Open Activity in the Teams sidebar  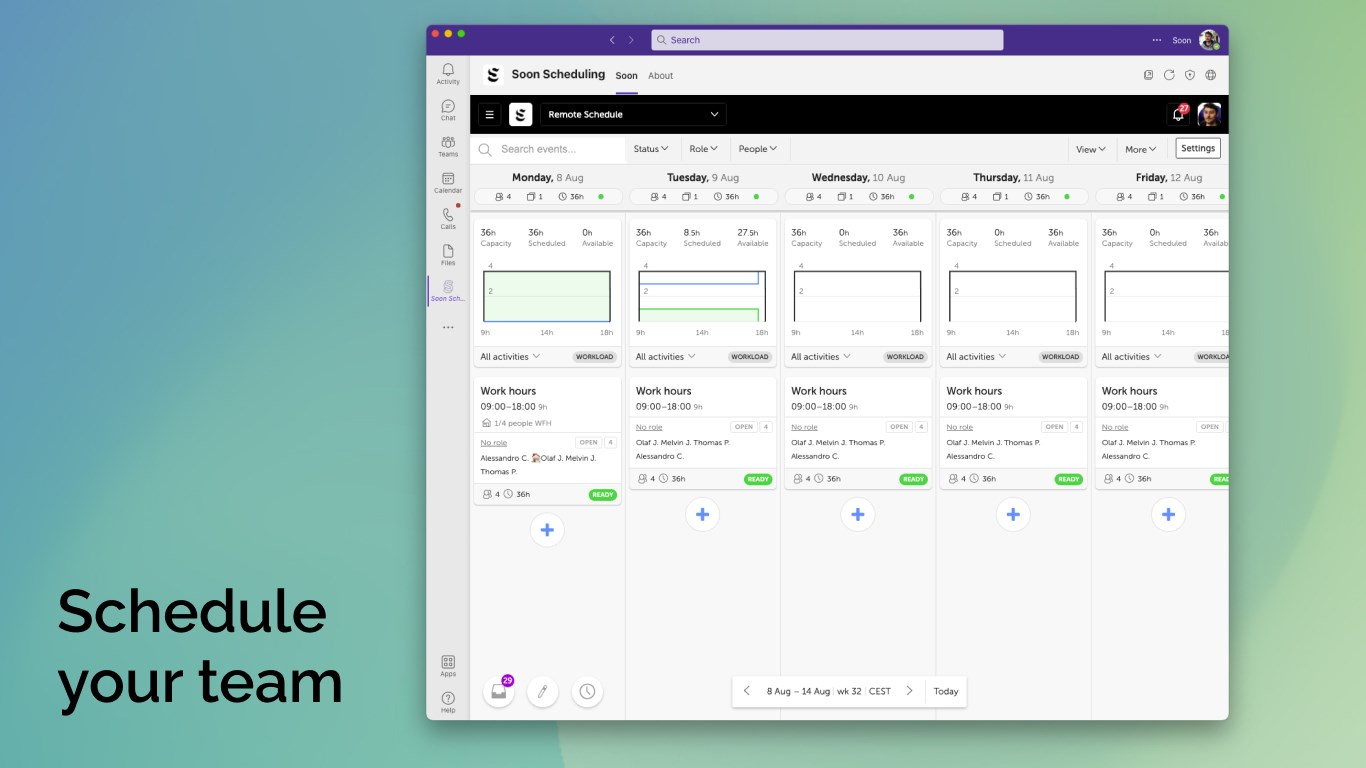(448, 73)
